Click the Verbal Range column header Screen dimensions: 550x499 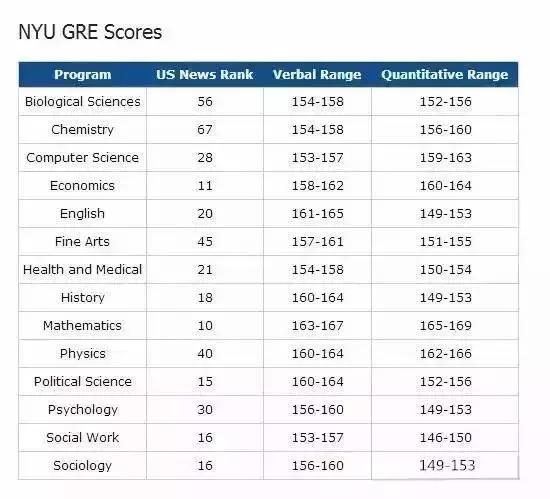317,74
